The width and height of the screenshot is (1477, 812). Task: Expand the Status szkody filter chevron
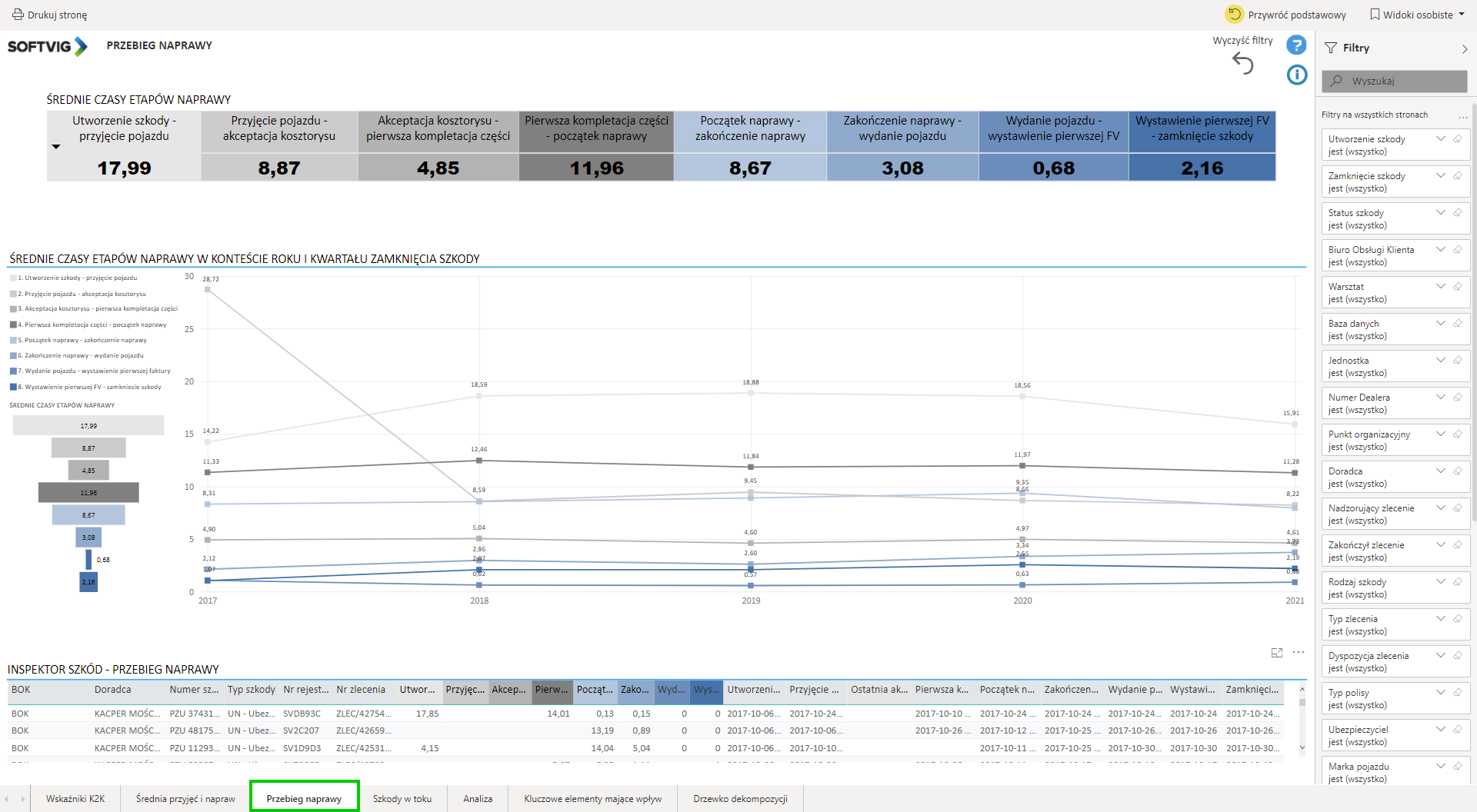point(1440,213)
